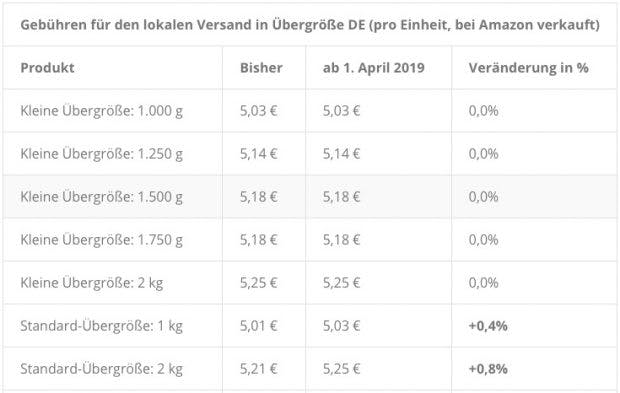The height and width of the screenshot is (393, 620).
Task: Click the Bisher price 5,14 €
Action: click(259, 154)
